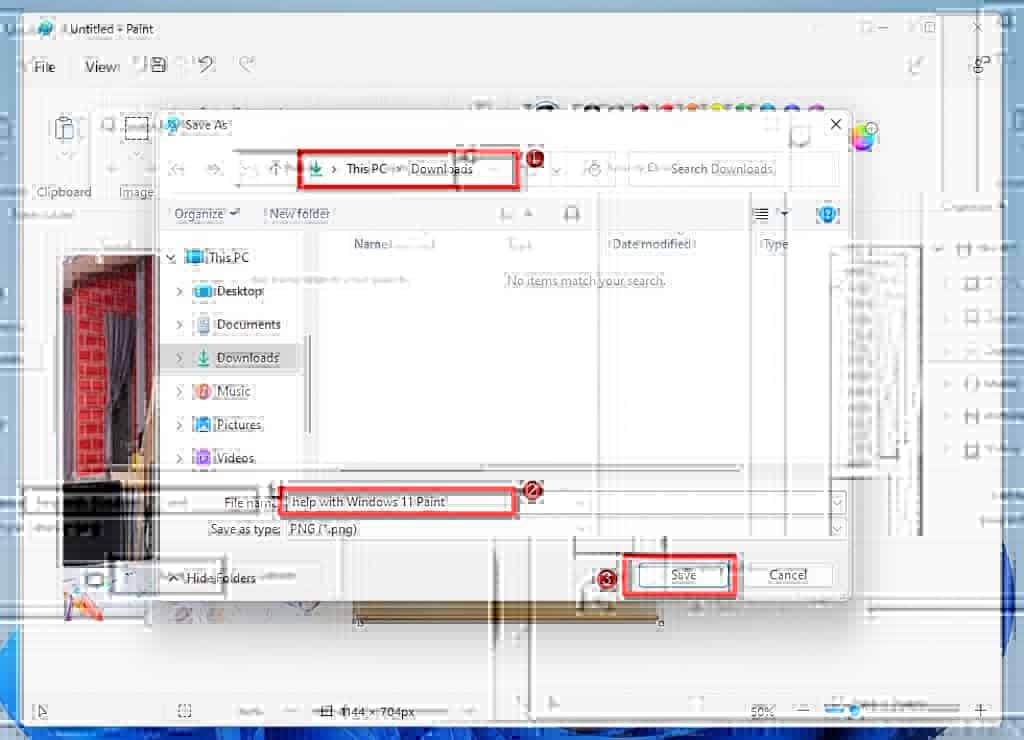Click the Redo arrow in Paint
Viewport: 1024px width, 740px height.
(x=247, y=64)
